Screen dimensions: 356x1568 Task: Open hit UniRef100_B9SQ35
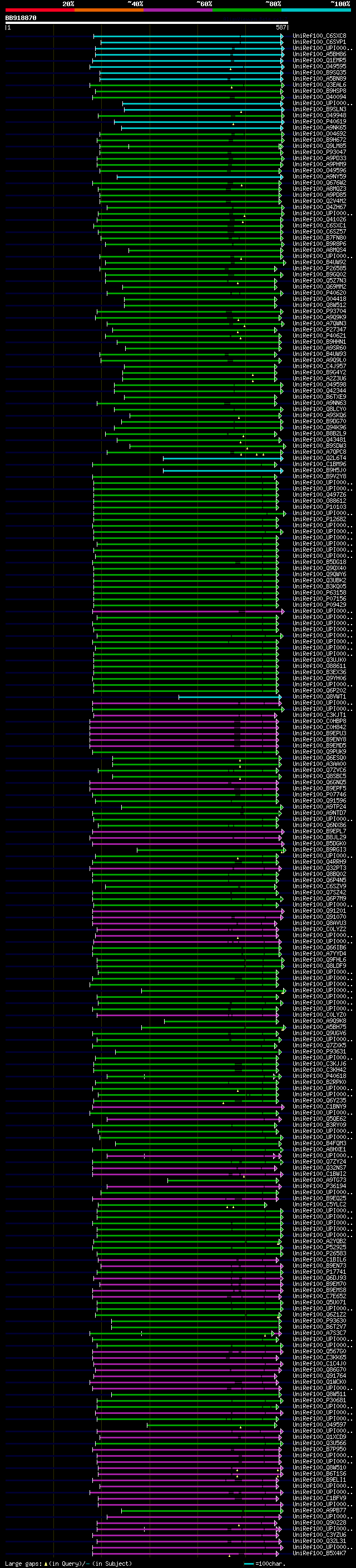point(319,72)
